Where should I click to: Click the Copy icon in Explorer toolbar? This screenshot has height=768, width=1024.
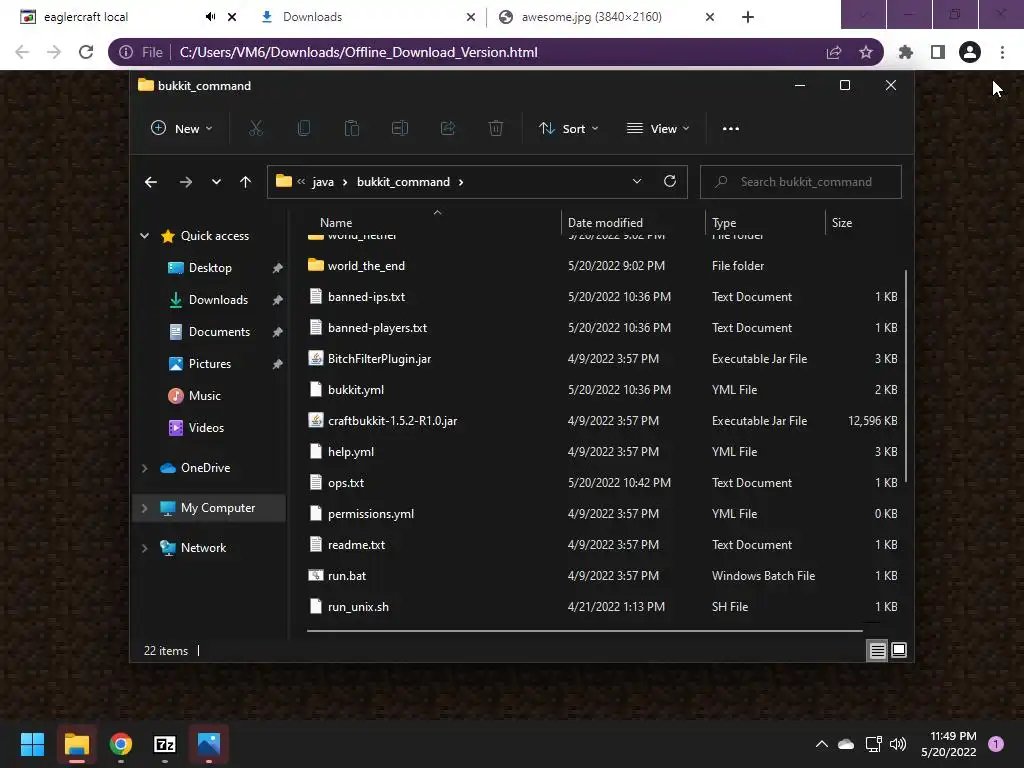[304, 129]
